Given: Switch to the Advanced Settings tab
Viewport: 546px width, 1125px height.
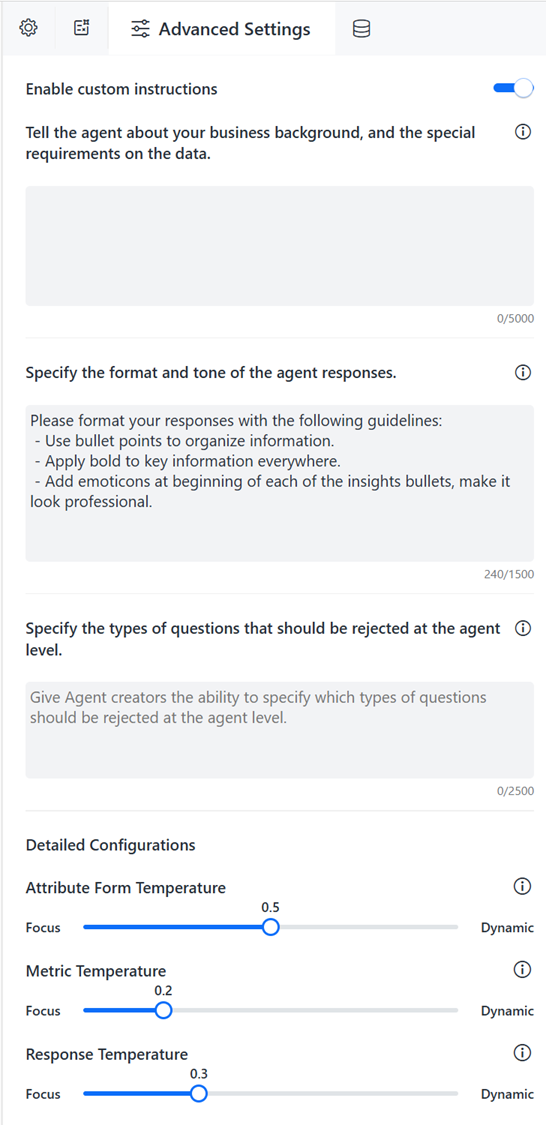Looking at the screenshot, I should click(x=221, y=29).
